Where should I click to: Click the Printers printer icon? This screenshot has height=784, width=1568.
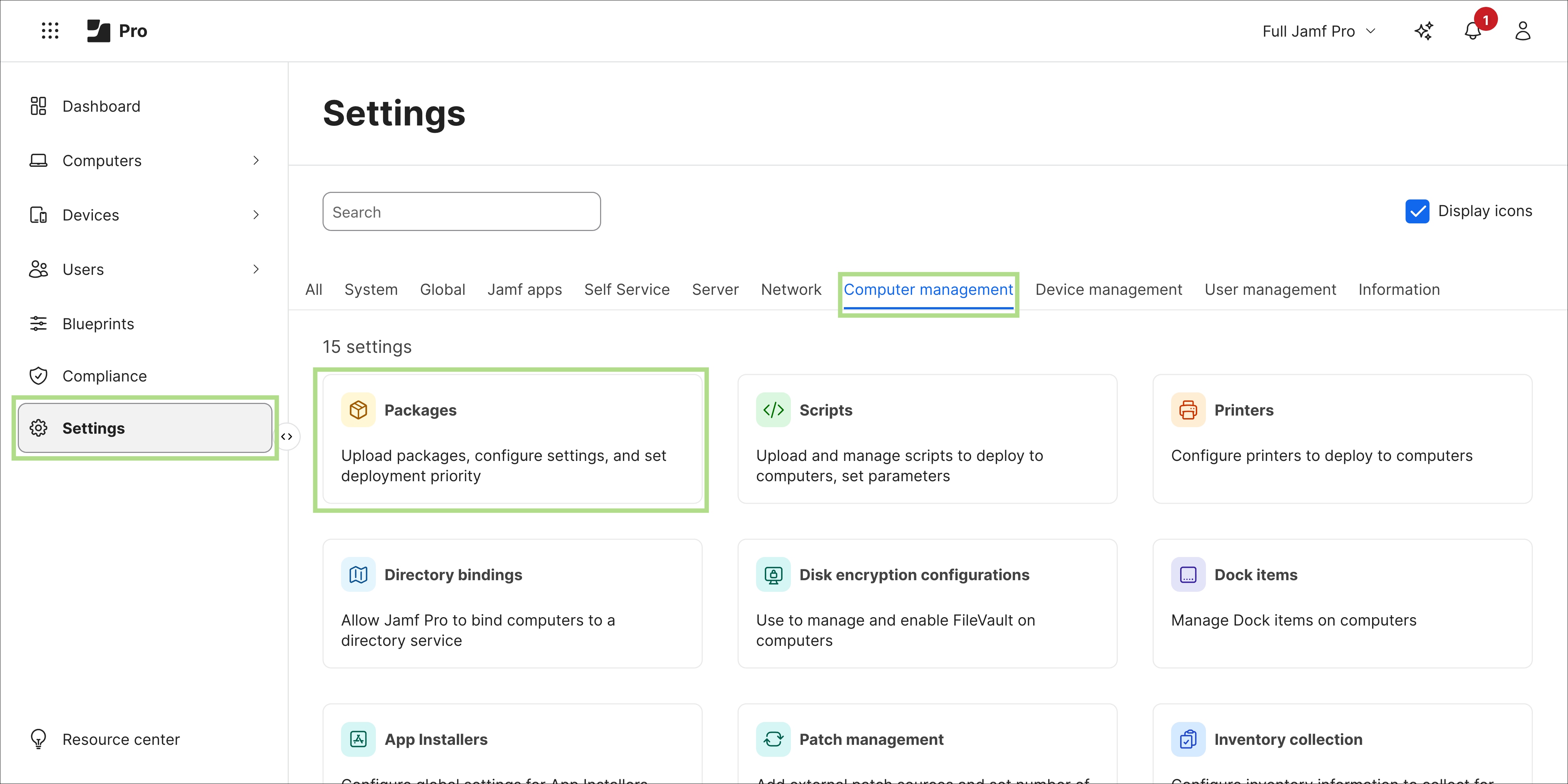(1188, 410)
